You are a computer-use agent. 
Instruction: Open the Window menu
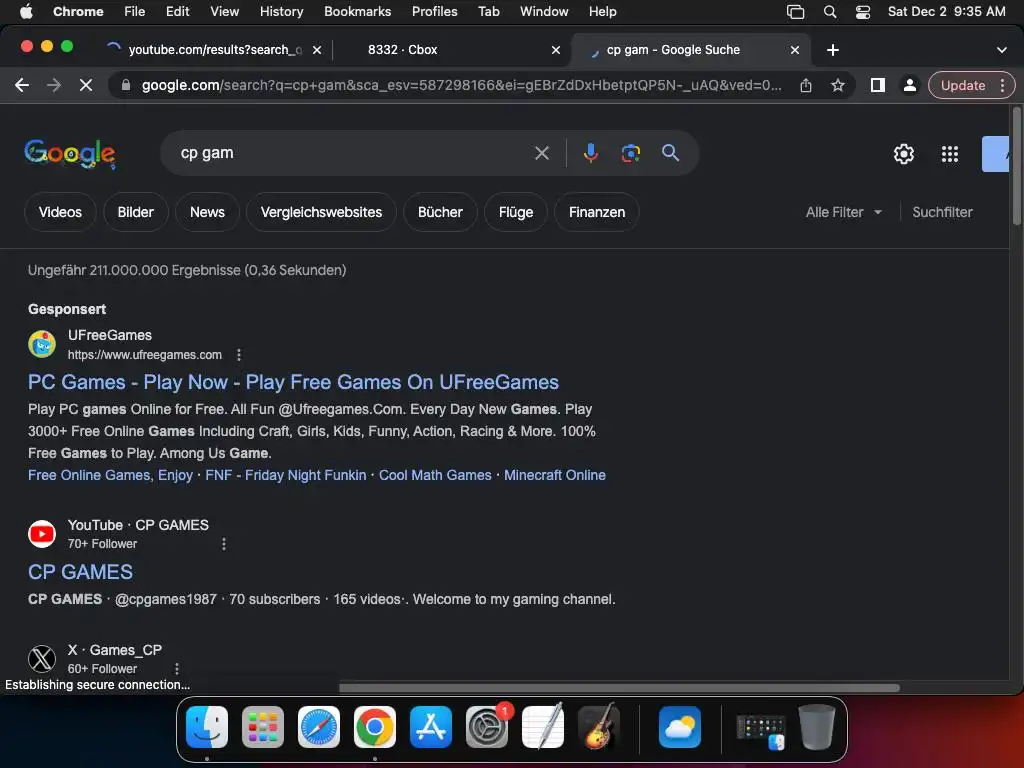point(544,12)
